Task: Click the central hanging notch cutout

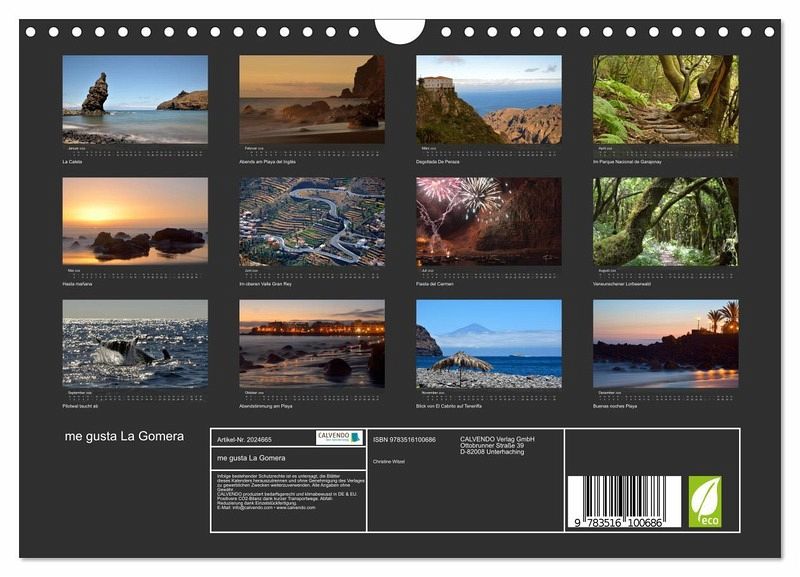Action: pos(400,31)
